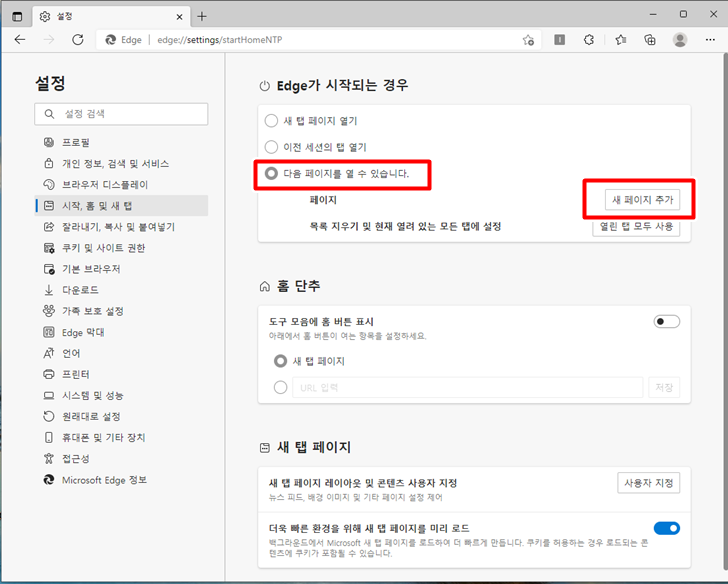728x584 pixels.
Task: Add this page to favorites
Action: point(528,40)
